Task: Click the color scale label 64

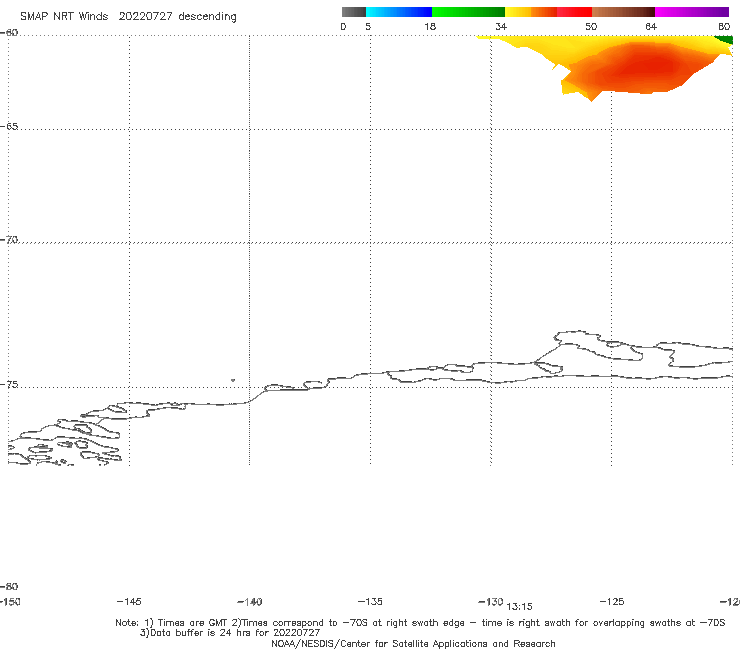Action: pos(651,27)
